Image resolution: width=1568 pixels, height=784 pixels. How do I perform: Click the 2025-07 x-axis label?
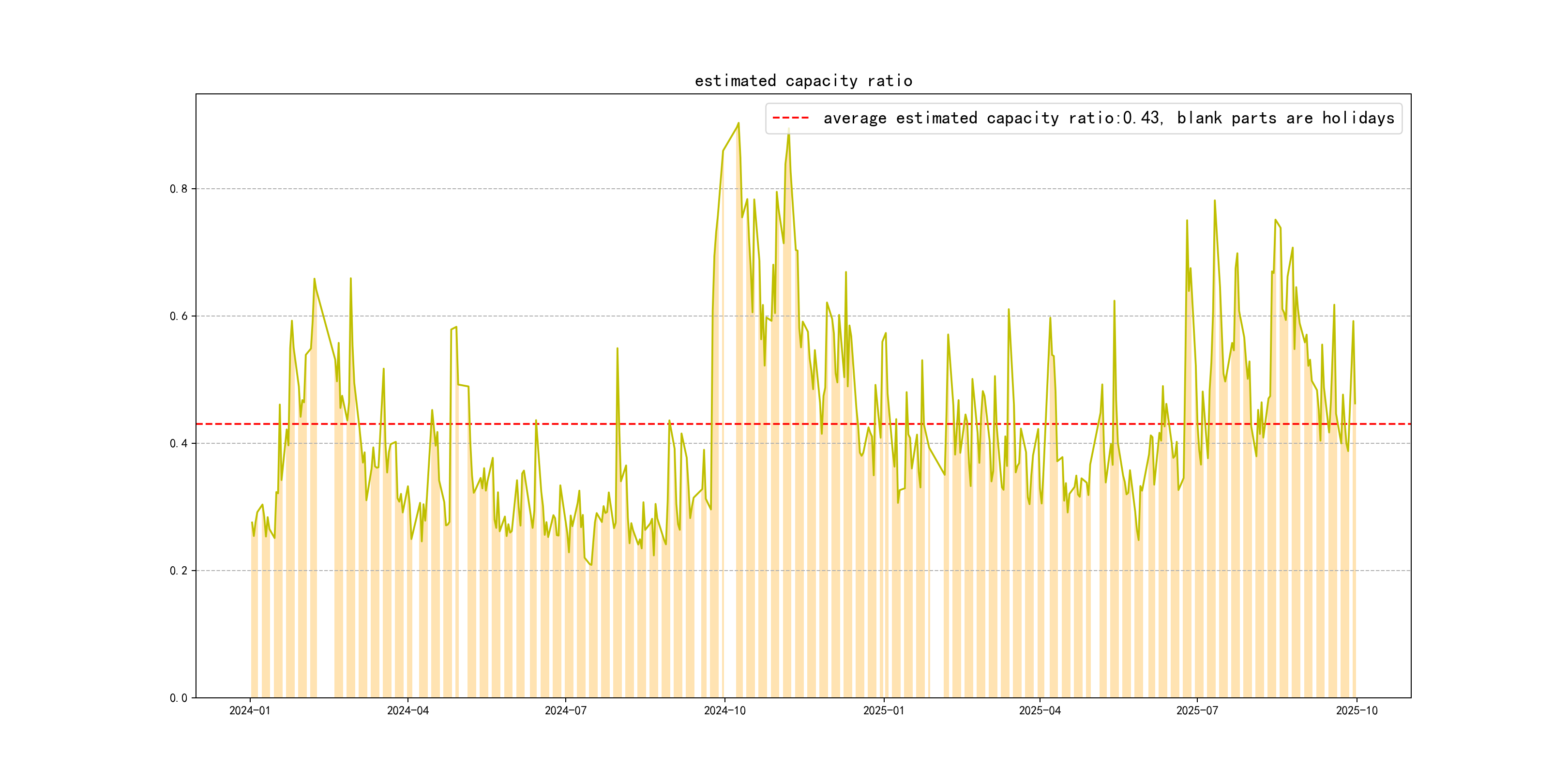(x=1197, y=710)
